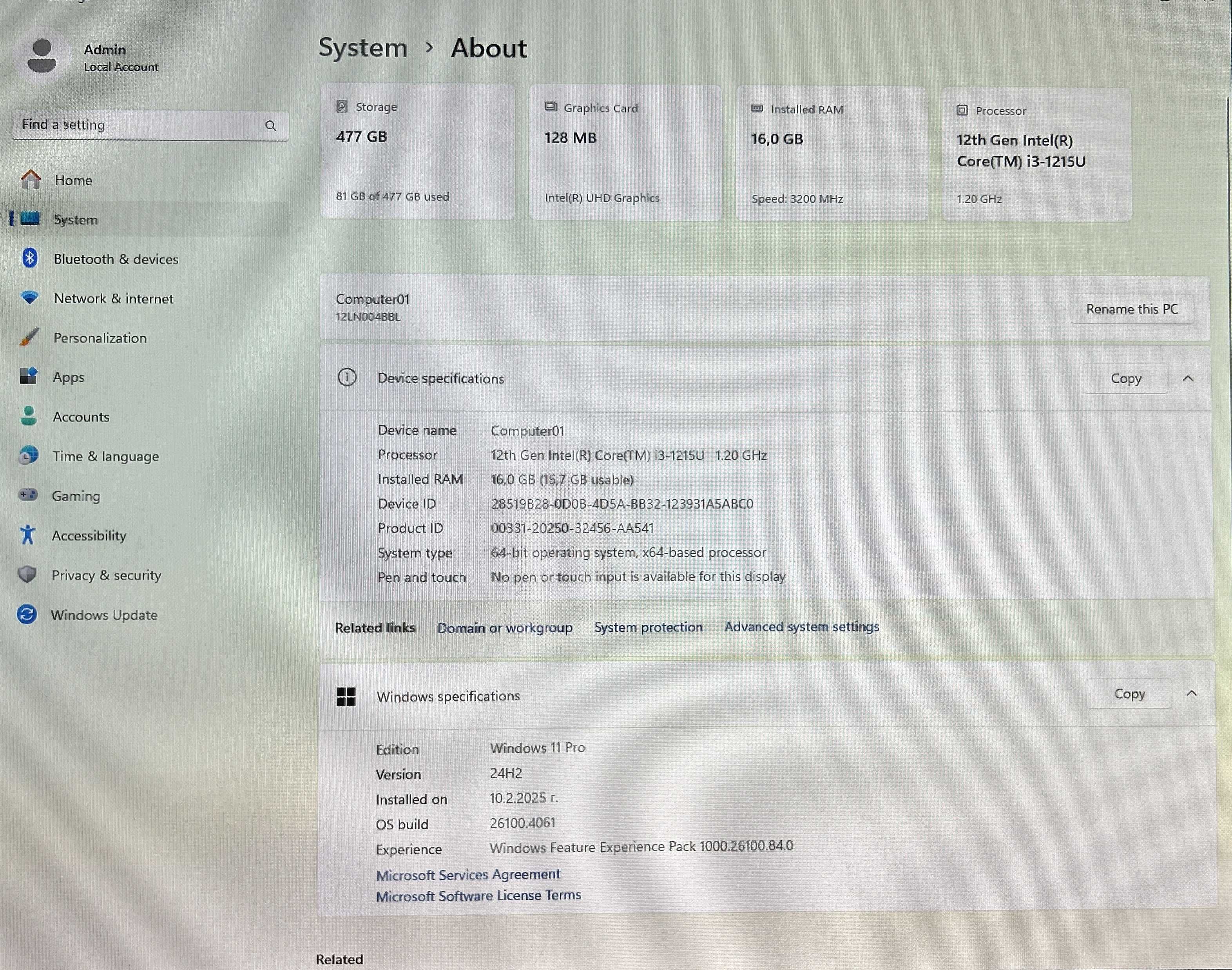
Task: Open the Graphics Card 128 MB card
Action: pyautogui.click(x=626, y=152)
